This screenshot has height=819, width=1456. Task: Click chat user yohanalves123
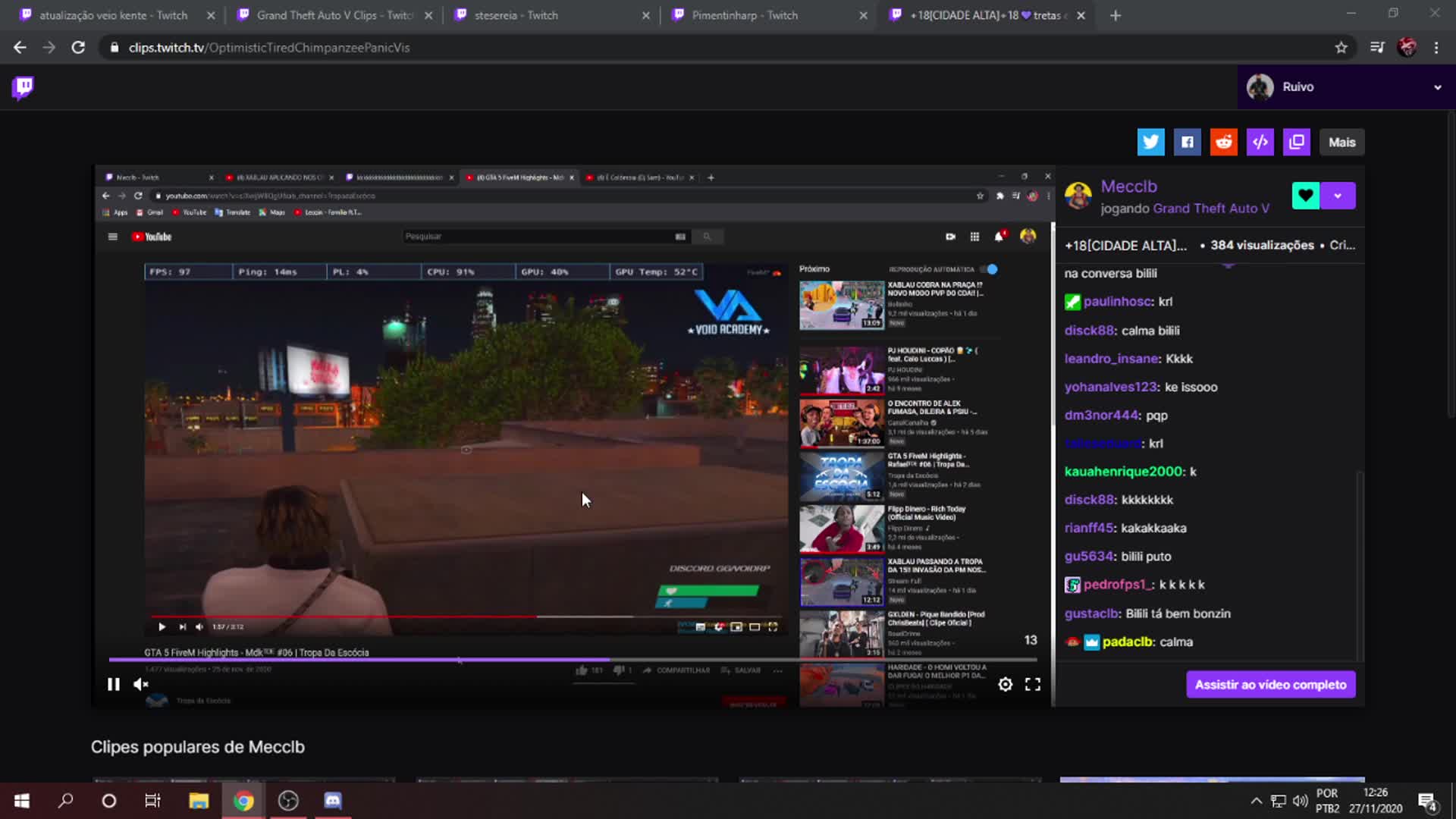1111,387
